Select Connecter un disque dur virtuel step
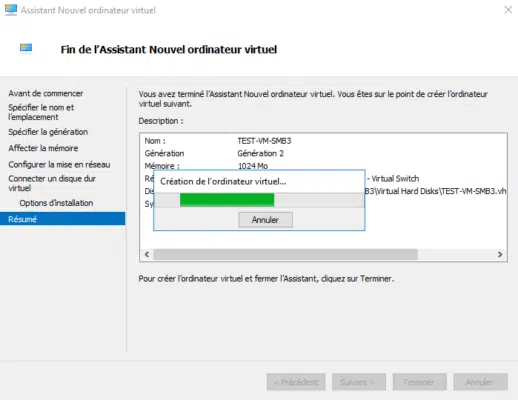The width and height of the screenshot is (518, 400). click(52, 183)
